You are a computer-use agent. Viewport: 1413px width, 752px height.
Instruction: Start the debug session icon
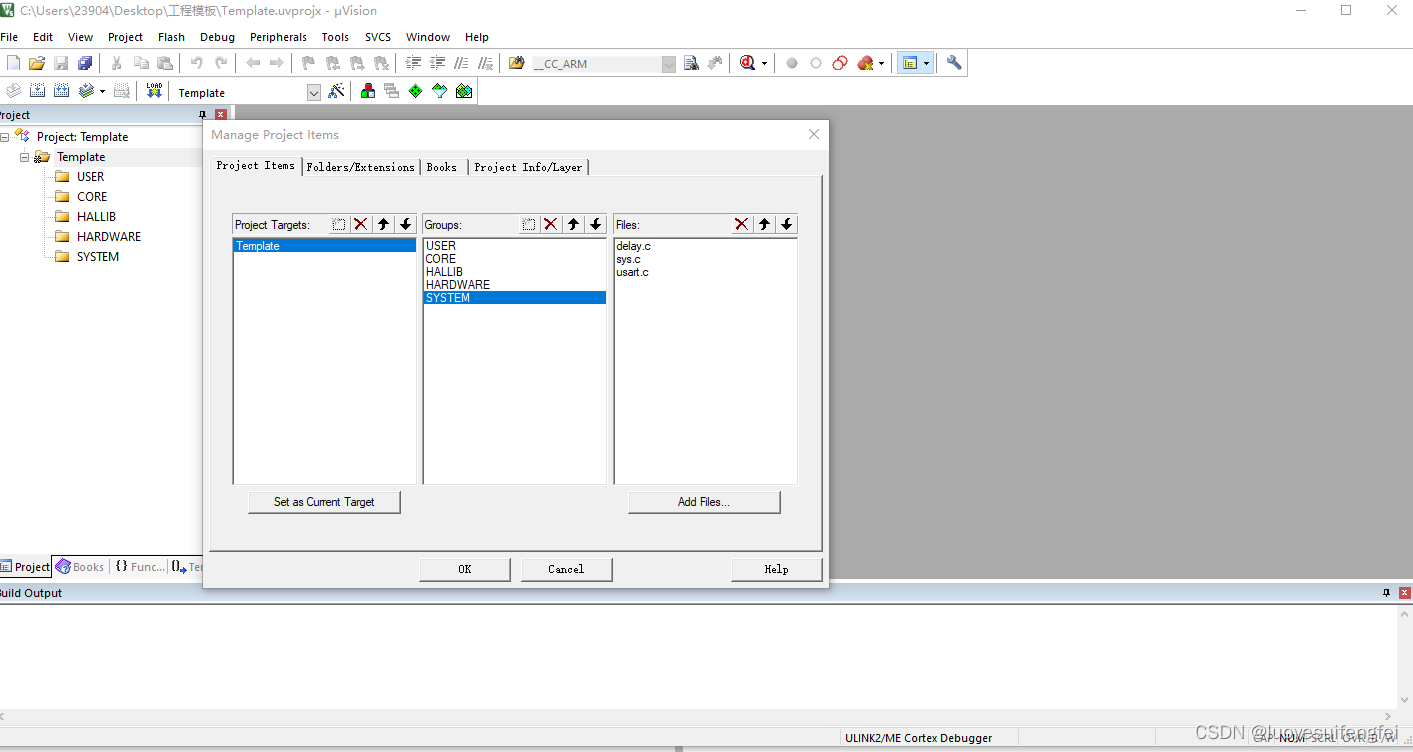pyautogui.click(x=747, y=63)
